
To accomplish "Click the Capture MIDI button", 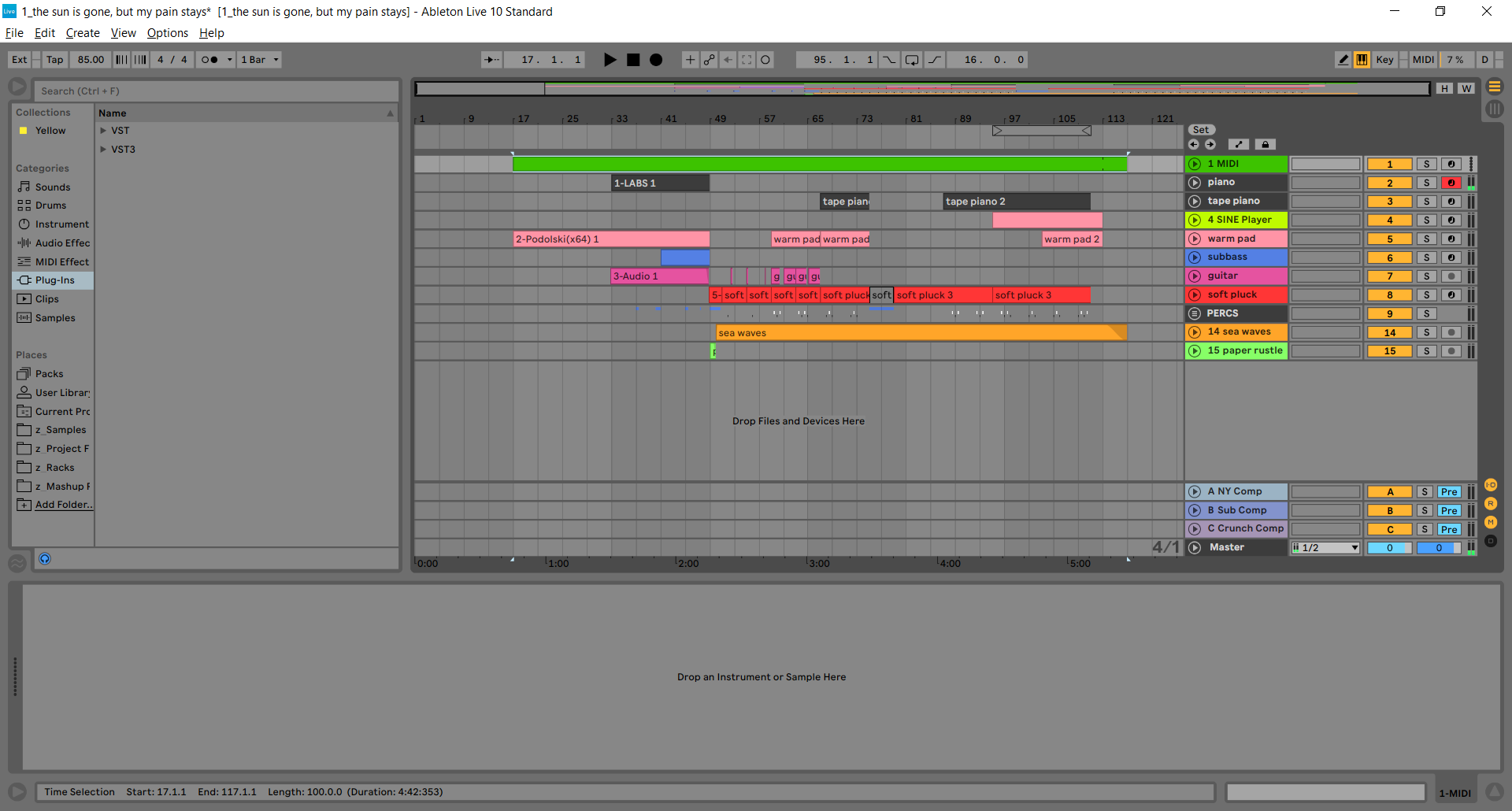I will pos(747,60).
